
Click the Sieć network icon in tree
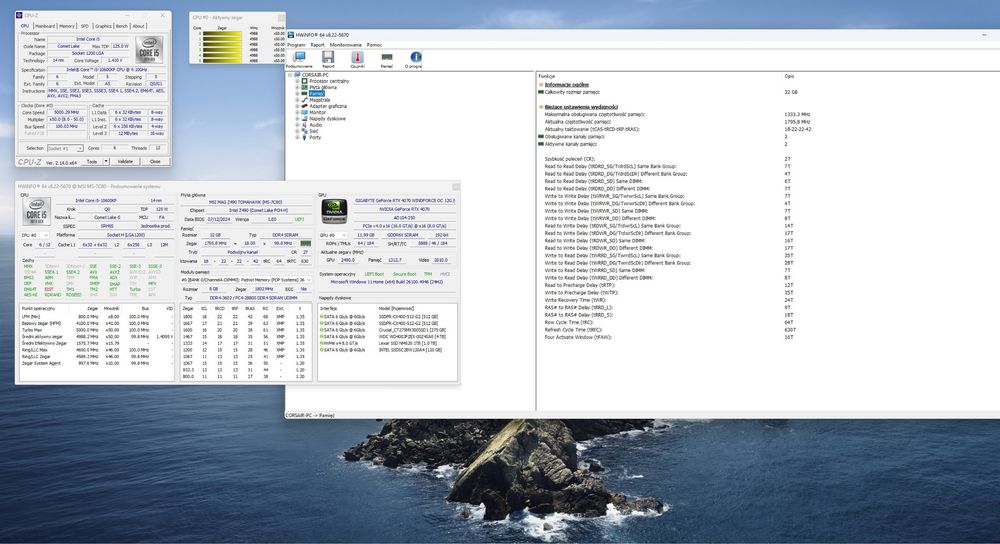[x=304, y=131]
